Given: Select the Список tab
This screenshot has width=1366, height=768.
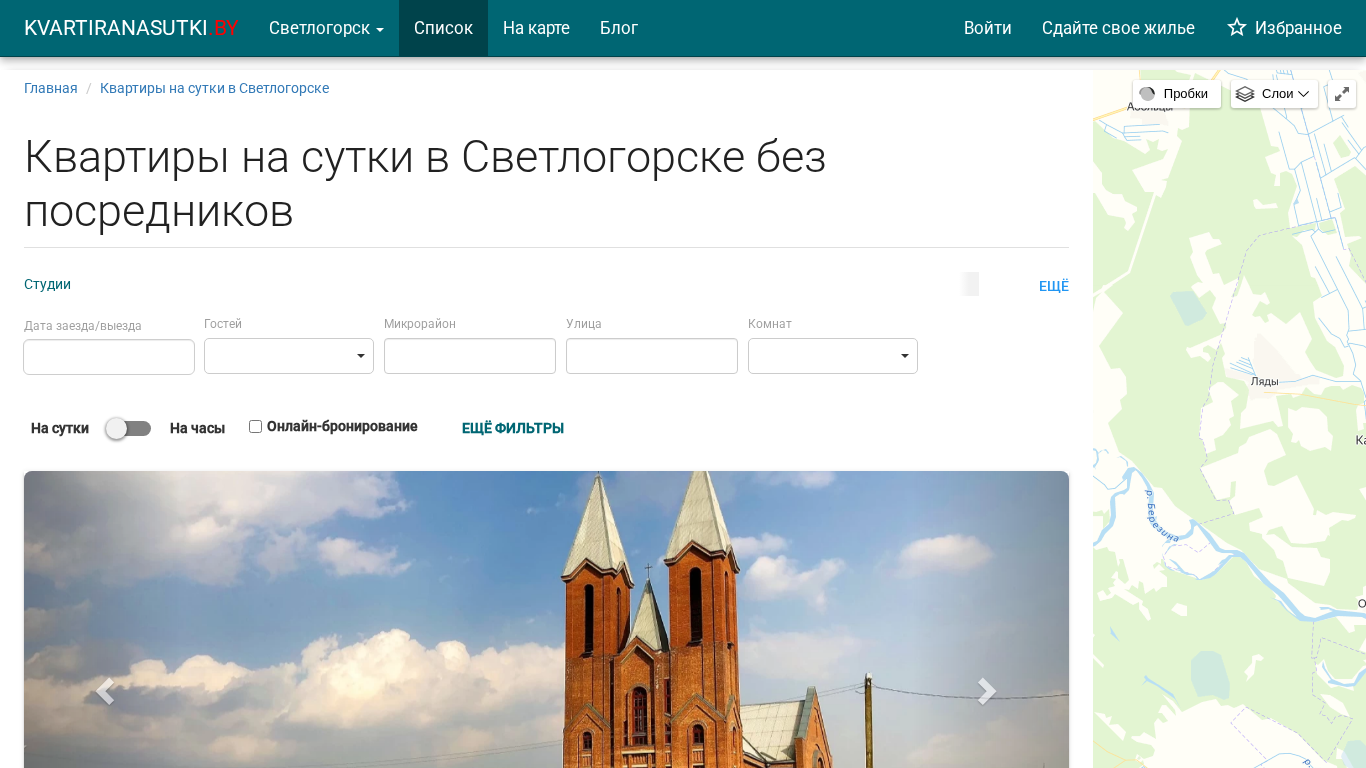Looking at the screenshot, I should pyautogui.click(x=443, y=28).
